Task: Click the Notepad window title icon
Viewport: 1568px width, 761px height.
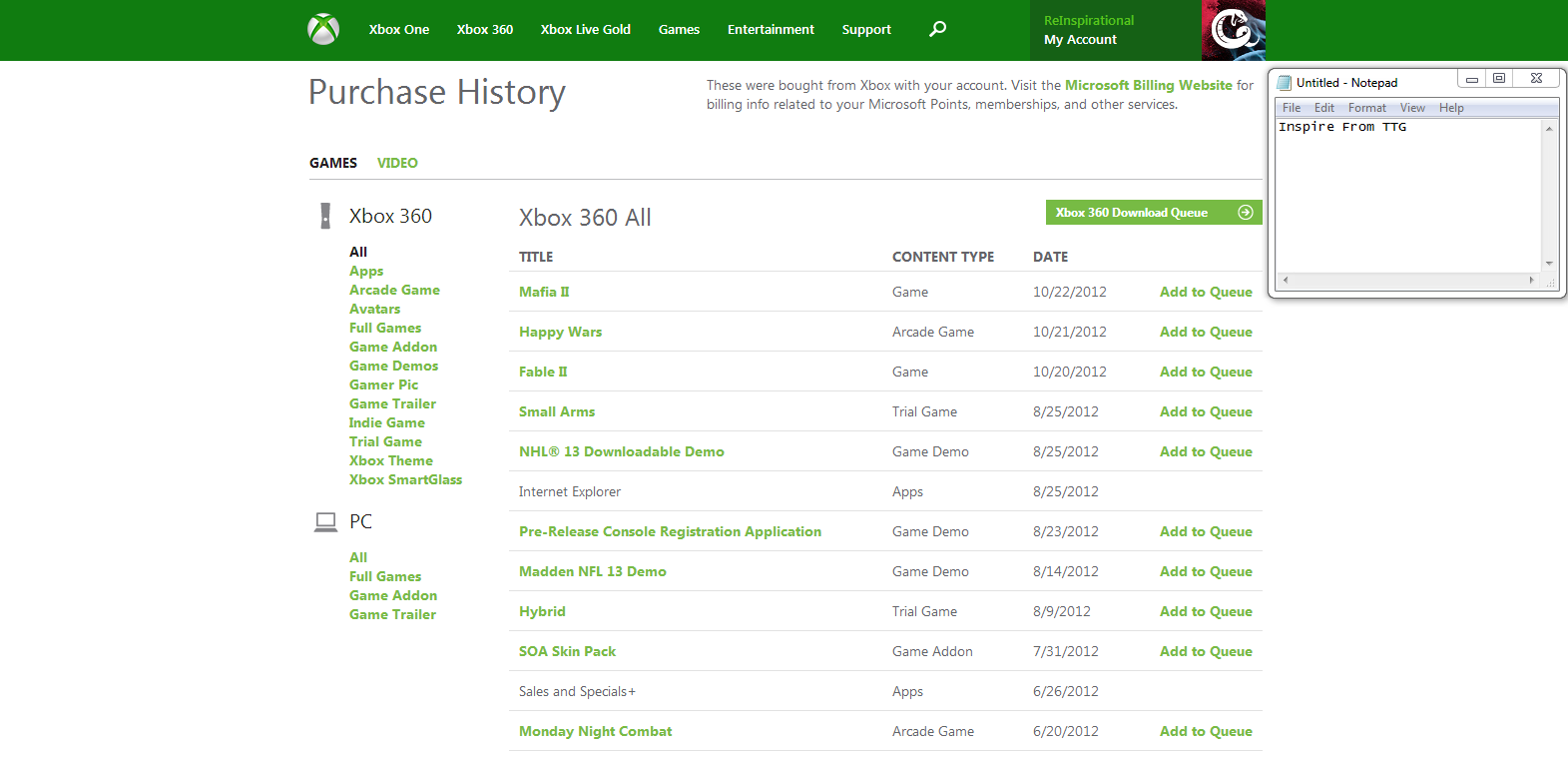Action: pos(1285,83)
